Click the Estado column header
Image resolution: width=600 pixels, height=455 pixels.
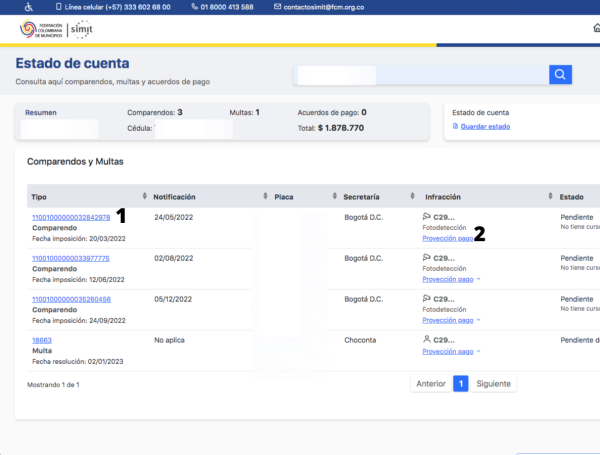tap(572, 197)
